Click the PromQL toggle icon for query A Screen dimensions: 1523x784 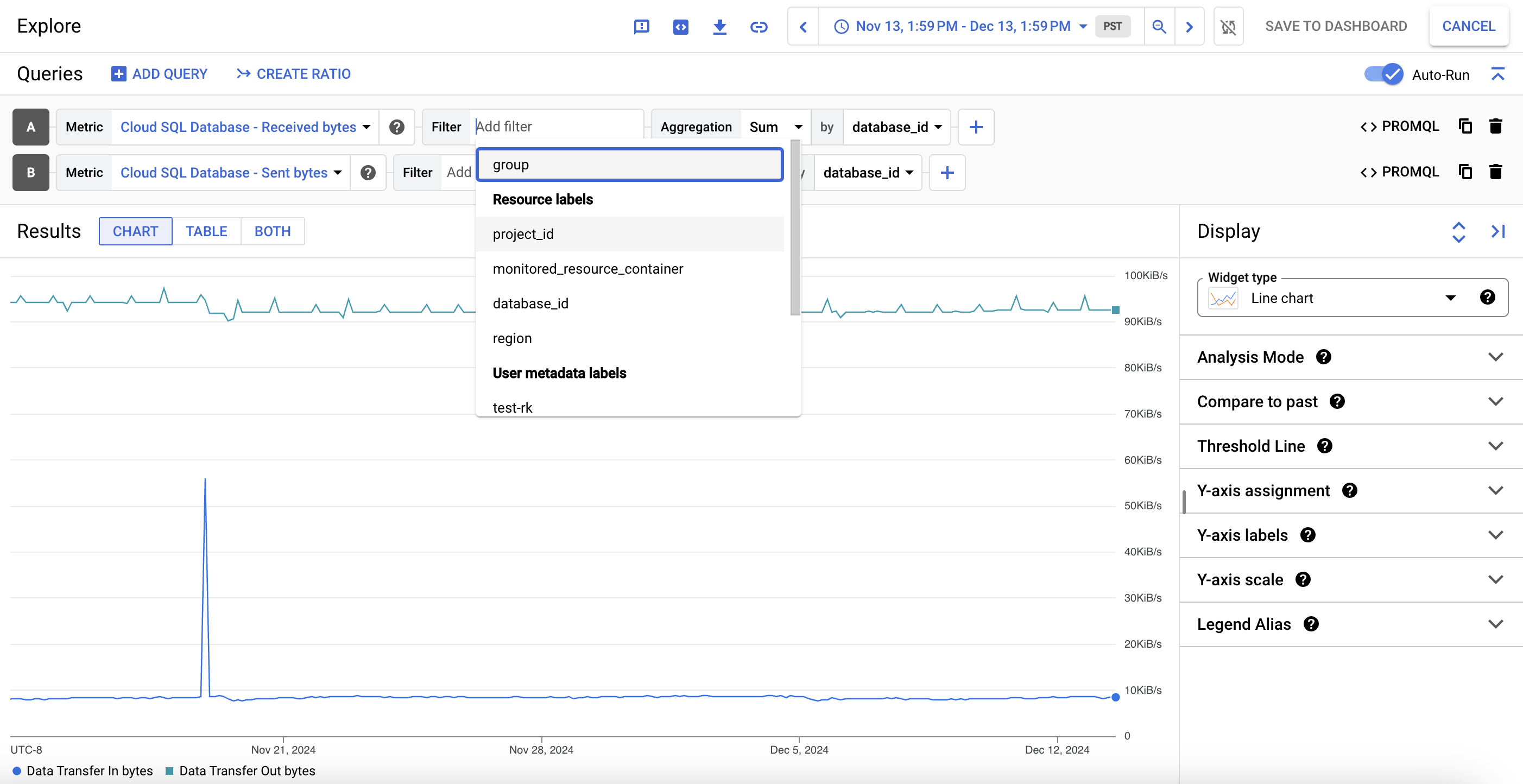pyautogui.click(x=1398, y=126)
